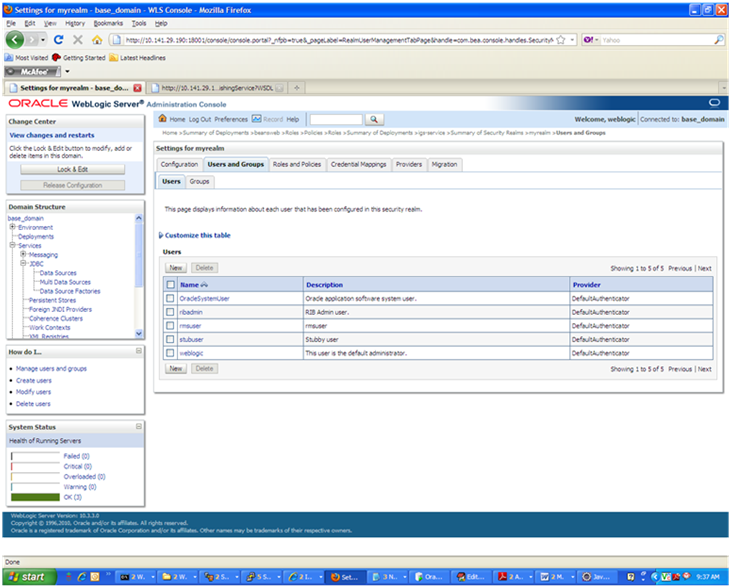Switch to the Roles and Policies tab

pos(296,164)
